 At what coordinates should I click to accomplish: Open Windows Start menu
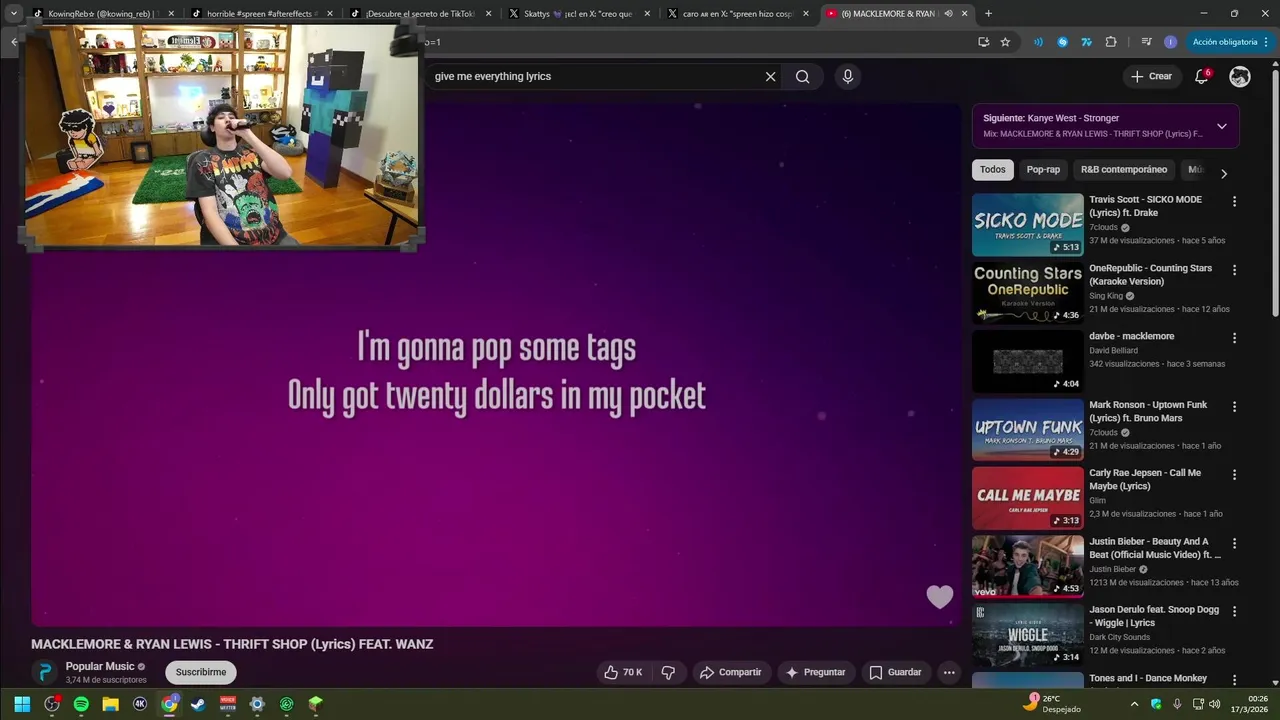tap(22, 704)
